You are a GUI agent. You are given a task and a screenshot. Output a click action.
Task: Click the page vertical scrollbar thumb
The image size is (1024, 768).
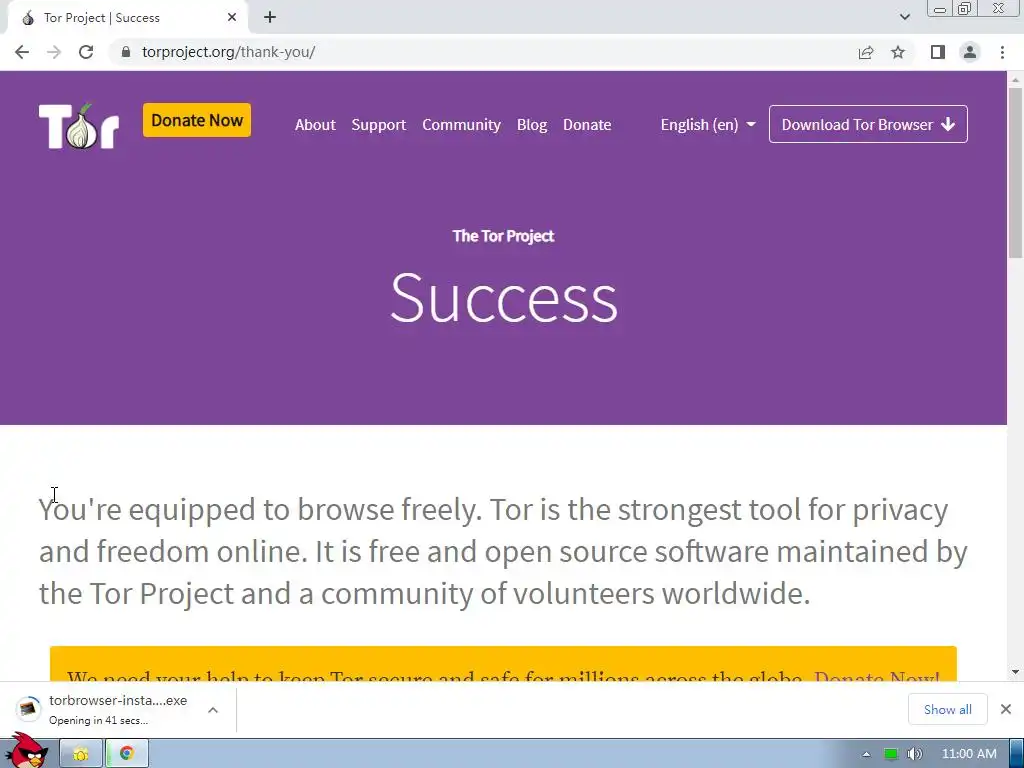point(1015,172)
